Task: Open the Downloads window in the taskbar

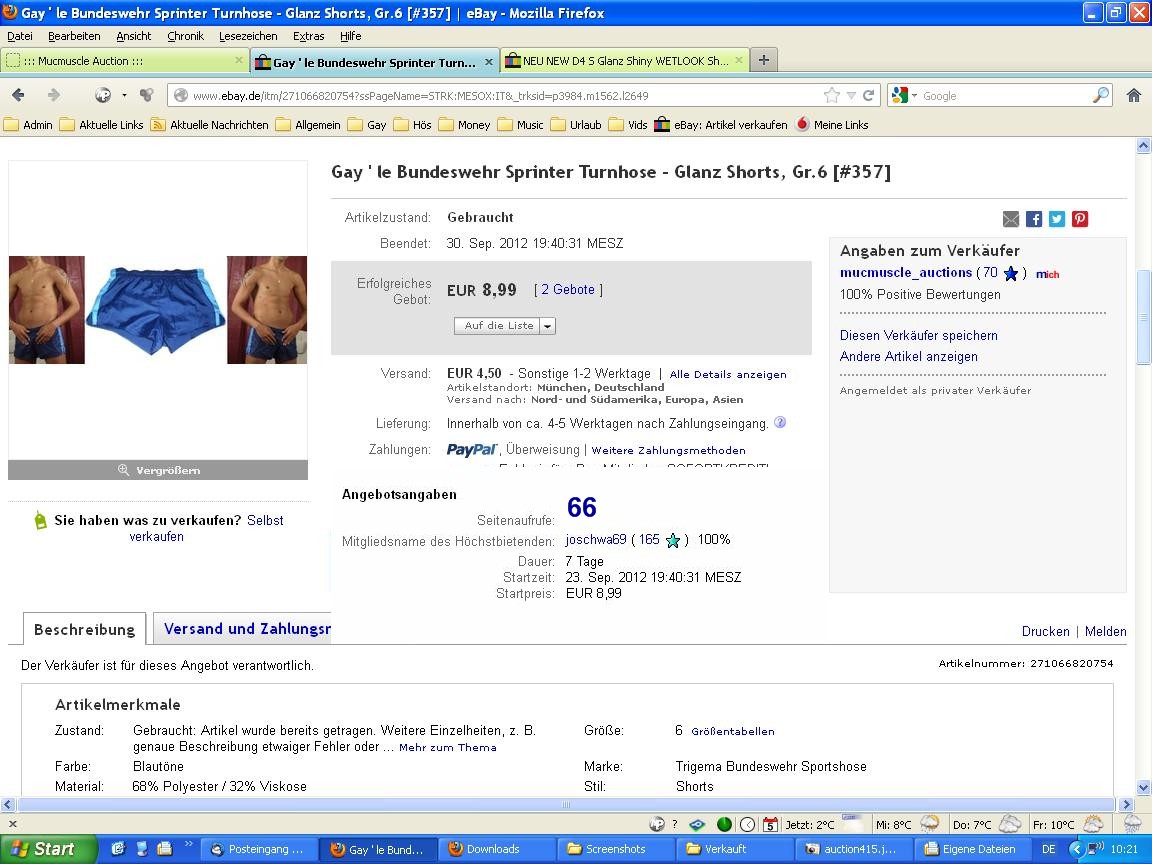Action: [x=493, y=849]
